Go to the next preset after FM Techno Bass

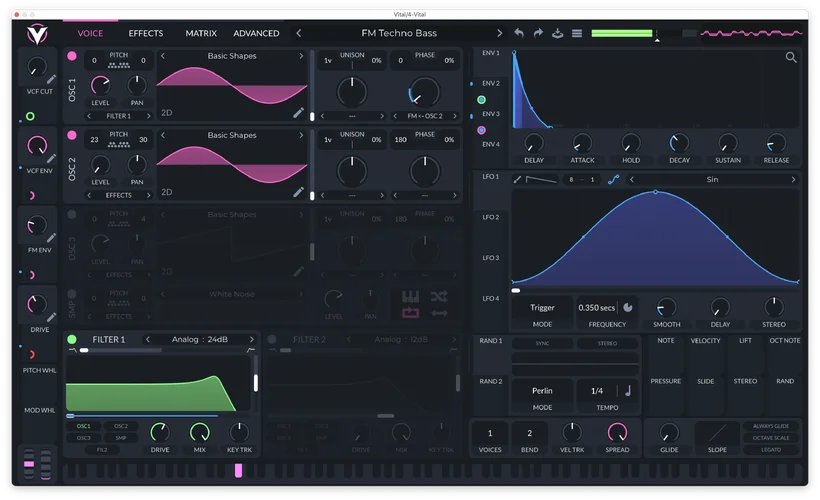(500, 33)
